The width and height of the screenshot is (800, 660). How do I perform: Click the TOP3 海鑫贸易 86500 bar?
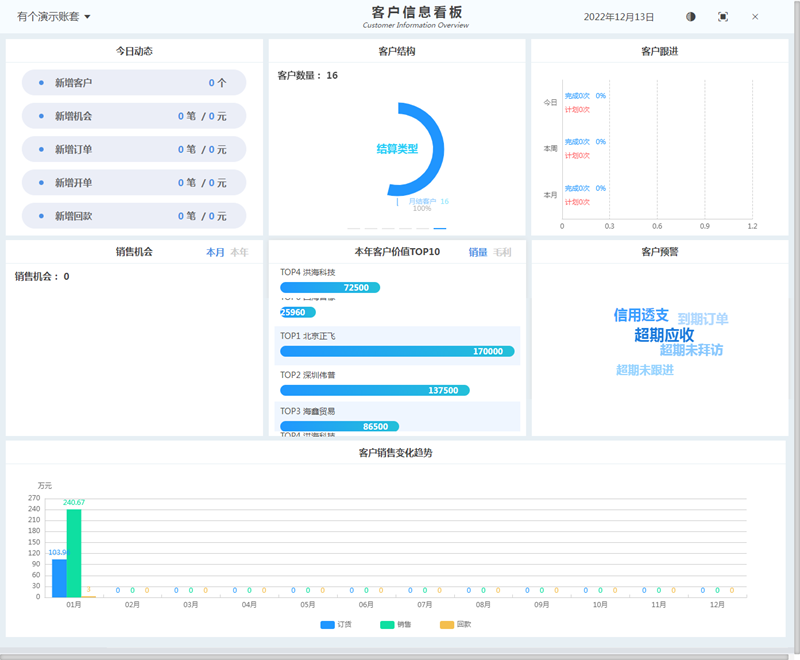point(339,426)
